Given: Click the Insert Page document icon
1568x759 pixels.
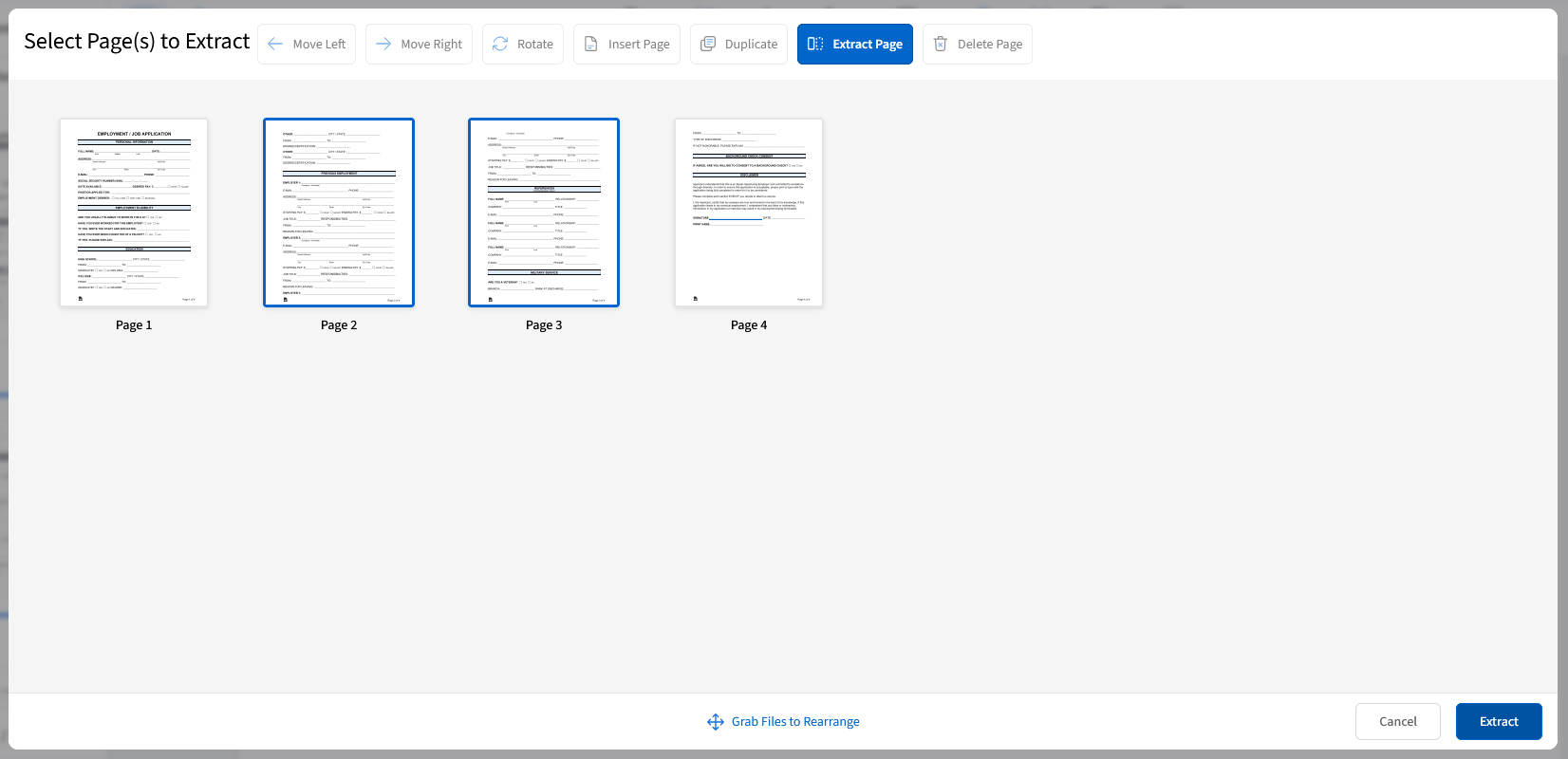Looking at the screenshot, I should [590, 44].
